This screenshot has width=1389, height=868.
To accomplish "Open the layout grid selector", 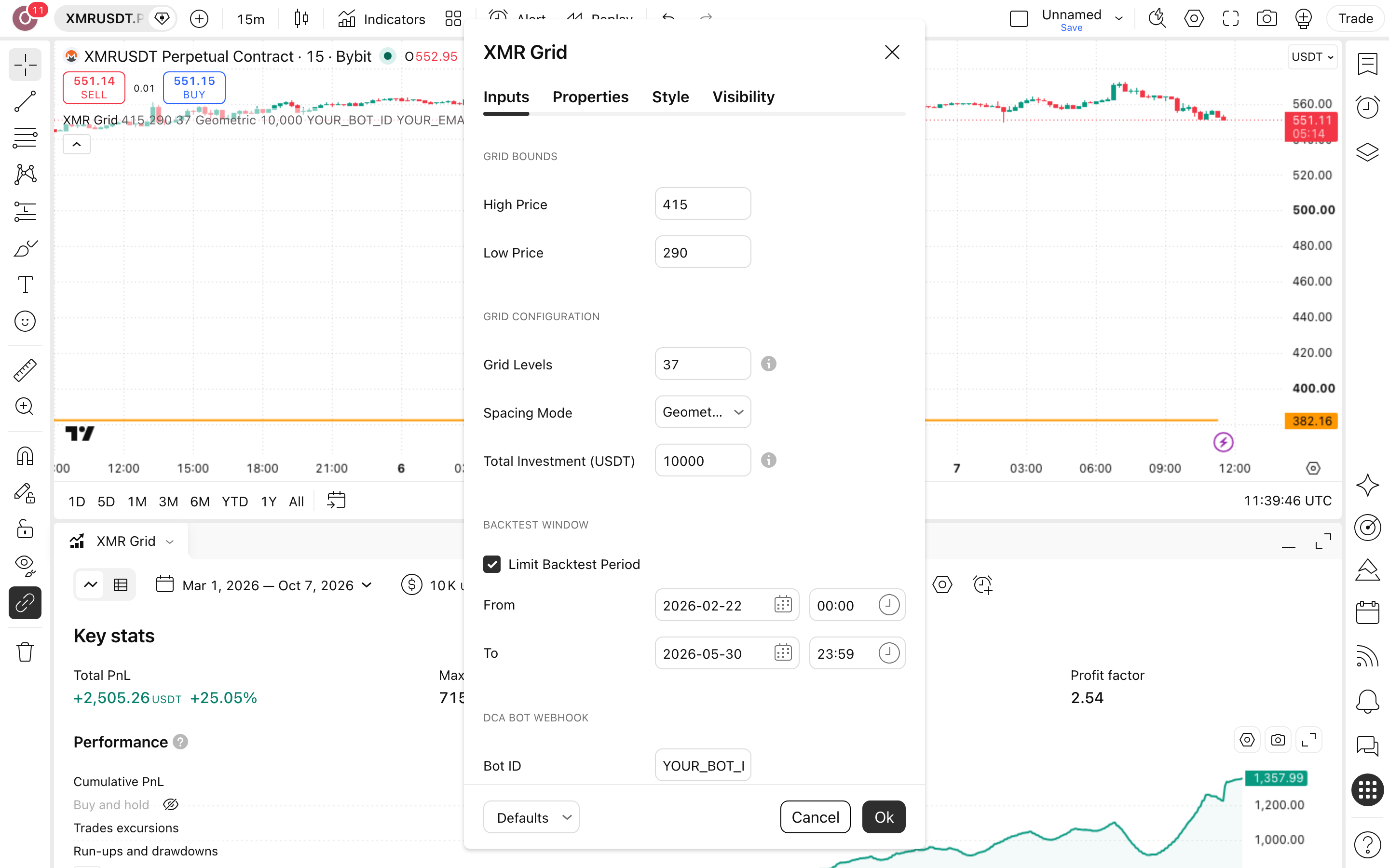I will point(453,19).
